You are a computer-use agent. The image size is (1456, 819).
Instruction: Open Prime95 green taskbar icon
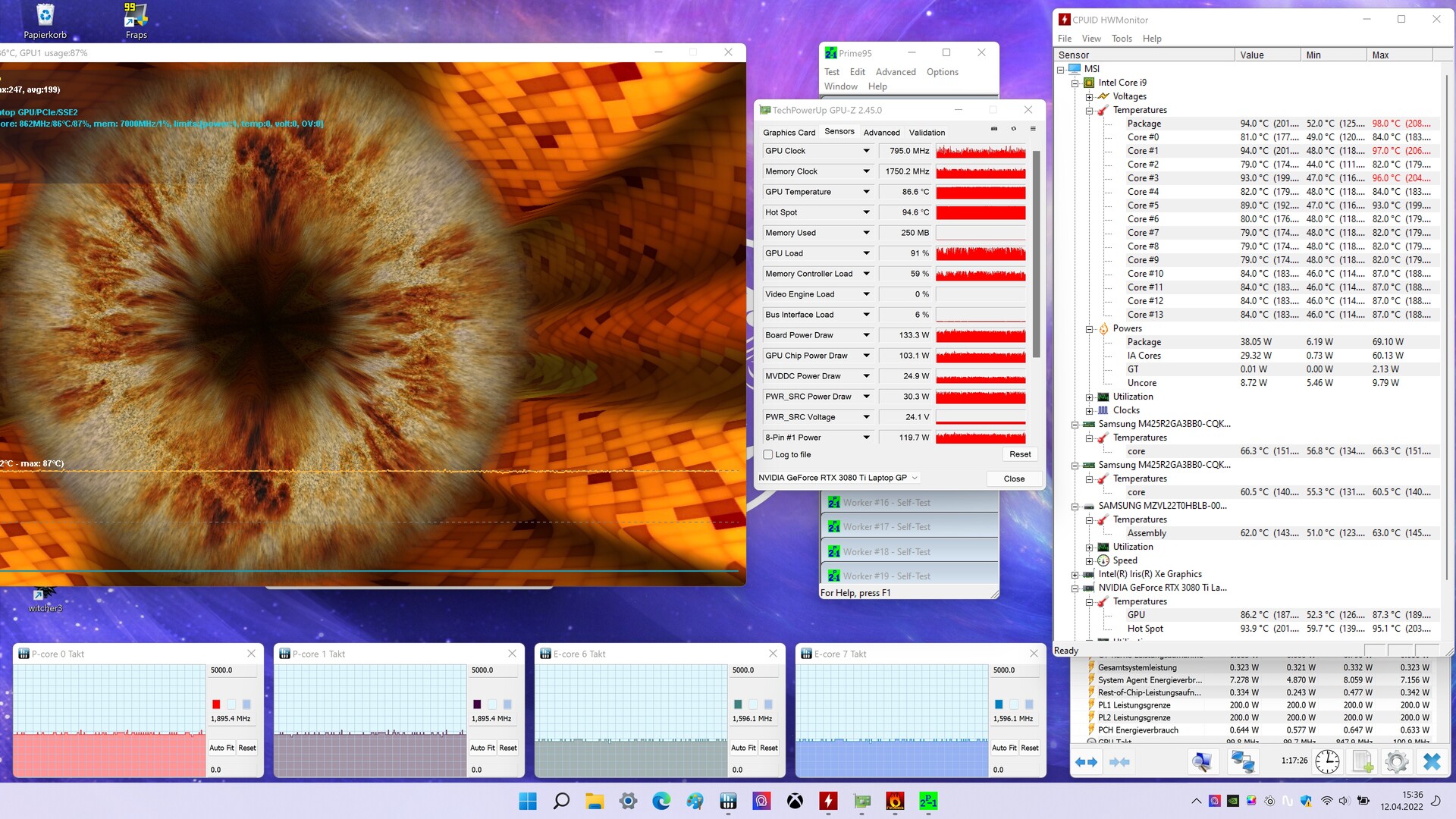pyautogui.click(x=928, y=802)
